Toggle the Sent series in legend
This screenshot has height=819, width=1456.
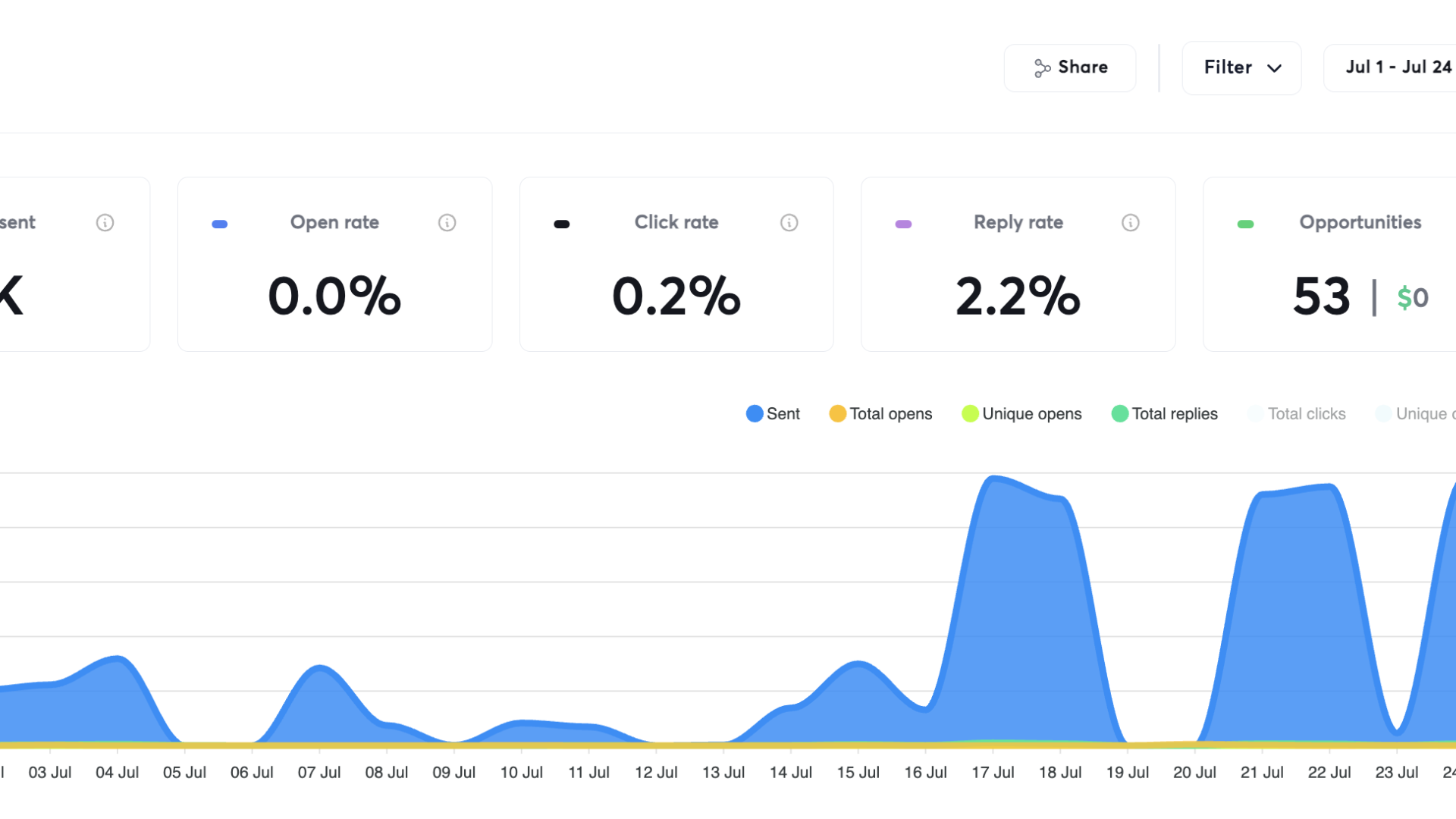(x=773, y=413)
